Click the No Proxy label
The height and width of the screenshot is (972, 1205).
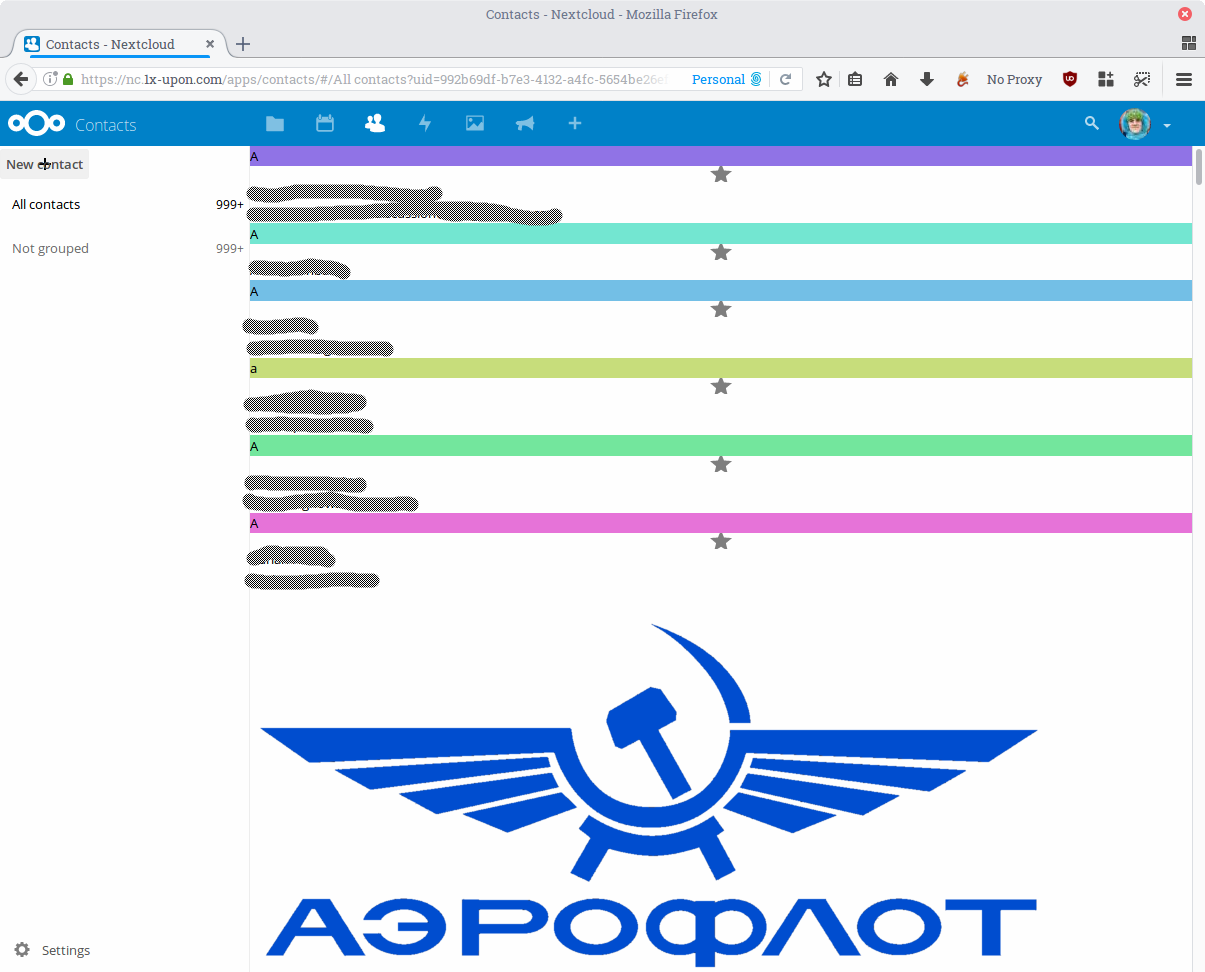point(1014,79)
